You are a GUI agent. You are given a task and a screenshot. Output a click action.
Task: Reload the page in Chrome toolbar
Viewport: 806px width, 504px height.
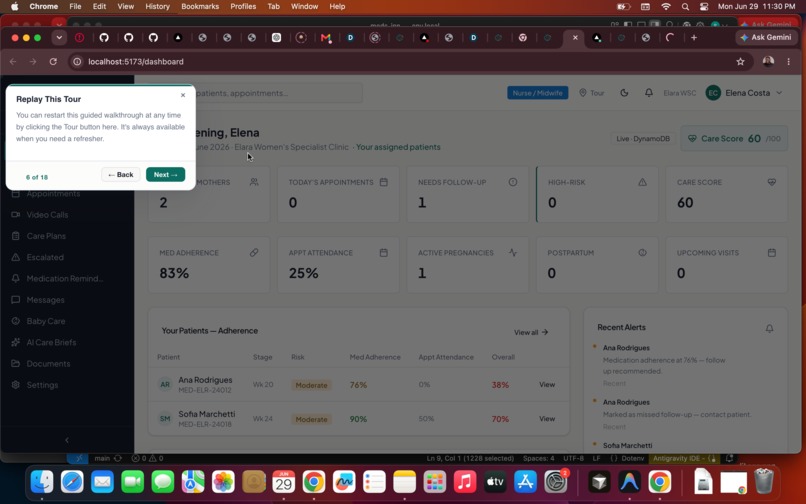53,62
